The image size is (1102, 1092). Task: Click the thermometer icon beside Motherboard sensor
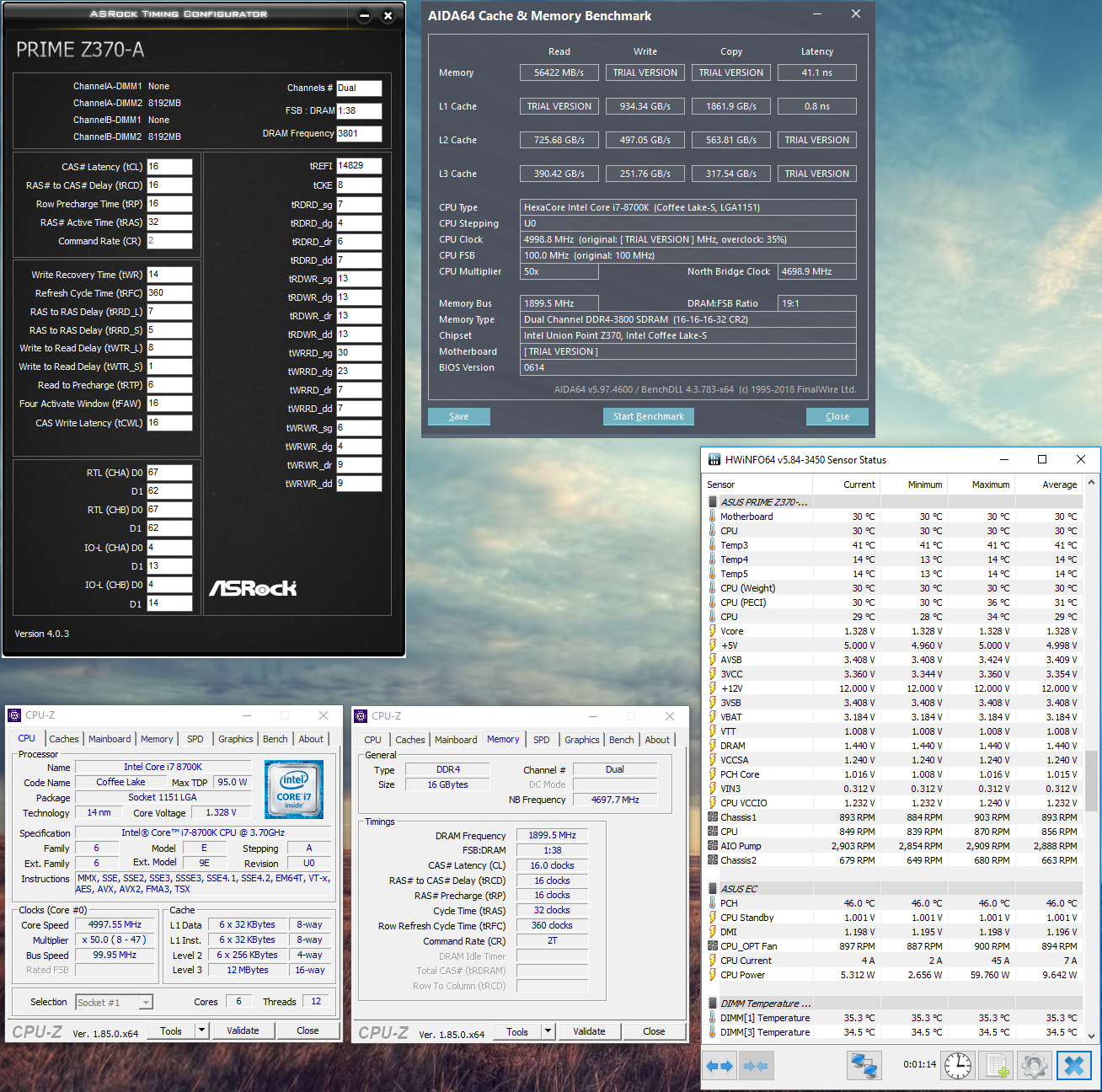coord(713,517)
